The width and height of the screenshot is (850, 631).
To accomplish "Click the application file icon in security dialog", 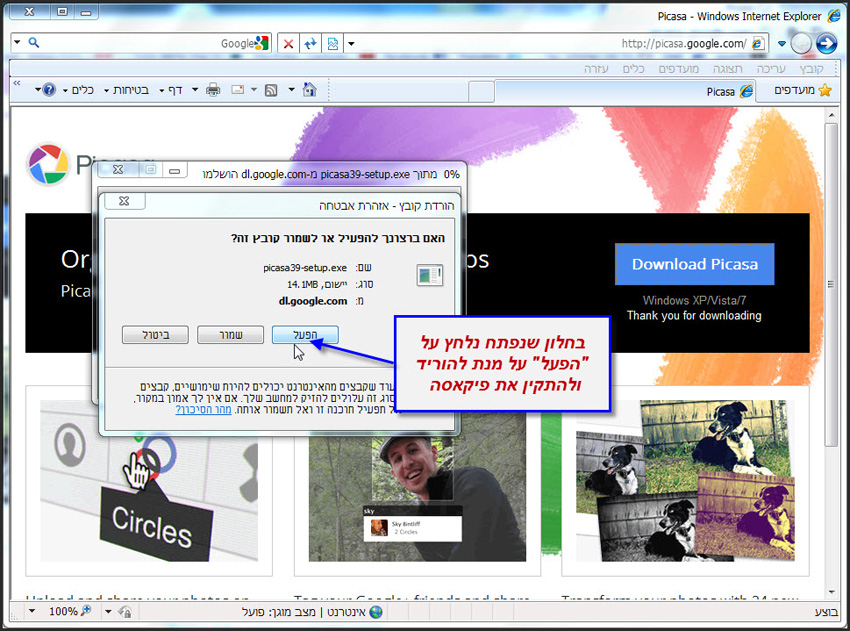I will (x=430, y=275).
